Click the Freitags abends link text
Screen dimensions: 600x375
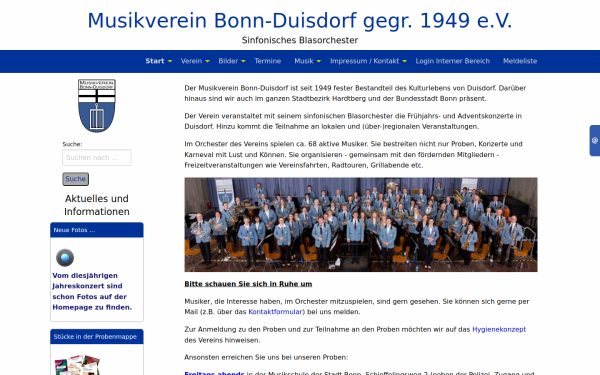[x=214, y=373]
